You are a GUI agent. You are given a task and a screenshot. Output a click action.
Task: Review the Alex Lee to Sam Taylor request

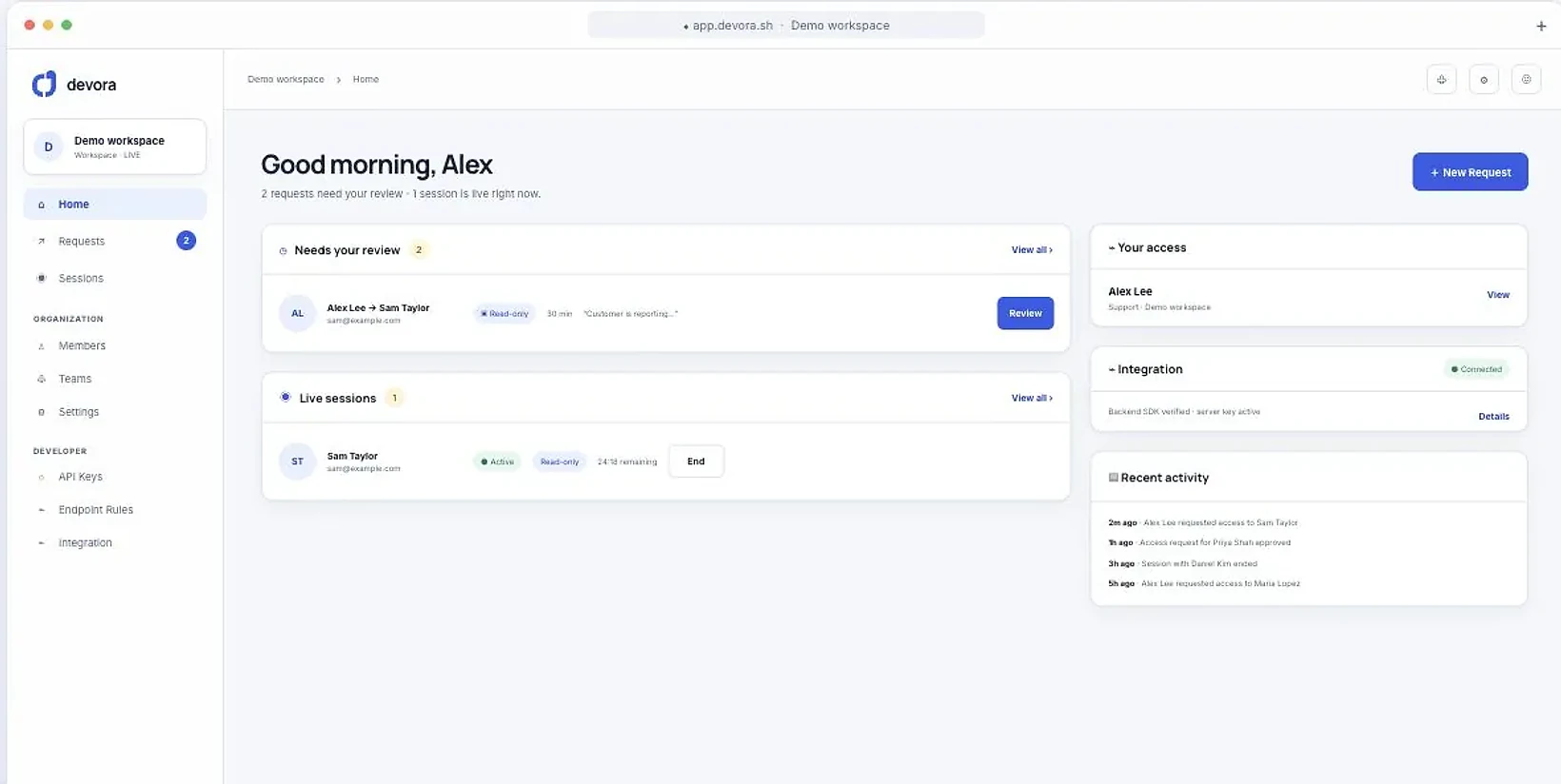click(x=1025, y=313)
